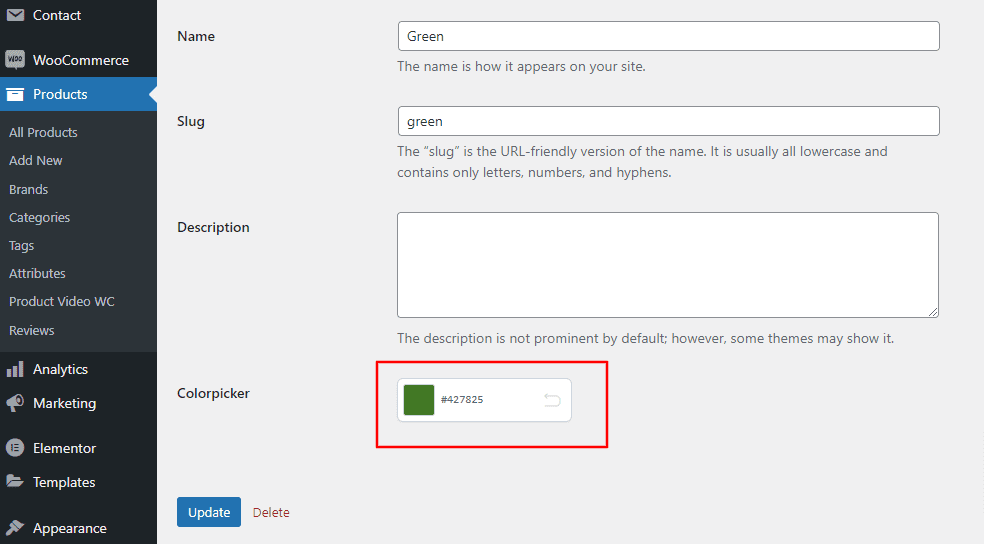Click the Templates folder icon

click(15, 482)
